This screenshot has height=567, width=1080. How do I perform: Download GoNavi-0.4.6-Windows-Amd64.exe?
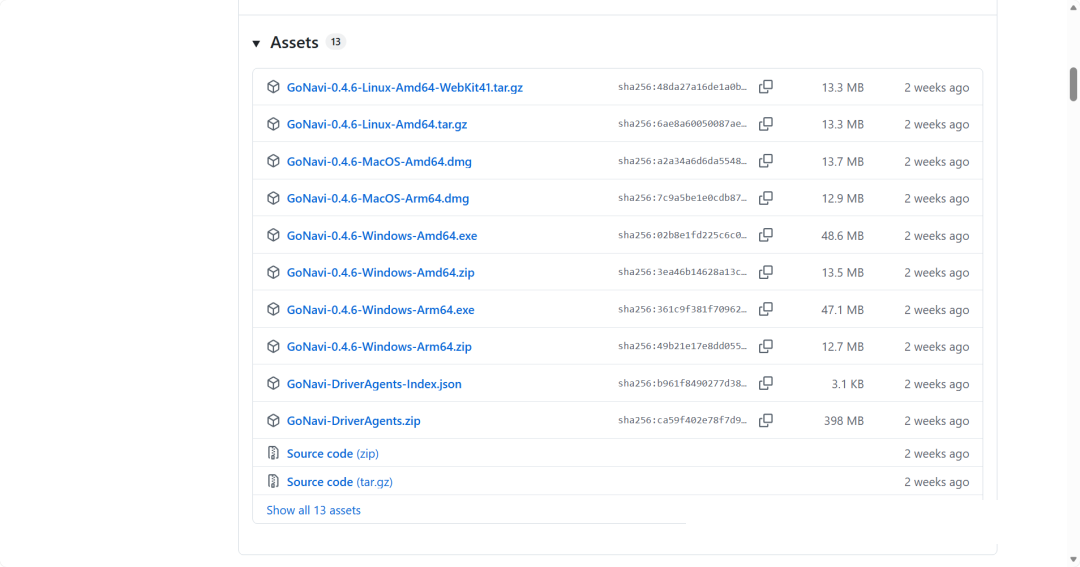pyautogui.click(x=381, y=236)
